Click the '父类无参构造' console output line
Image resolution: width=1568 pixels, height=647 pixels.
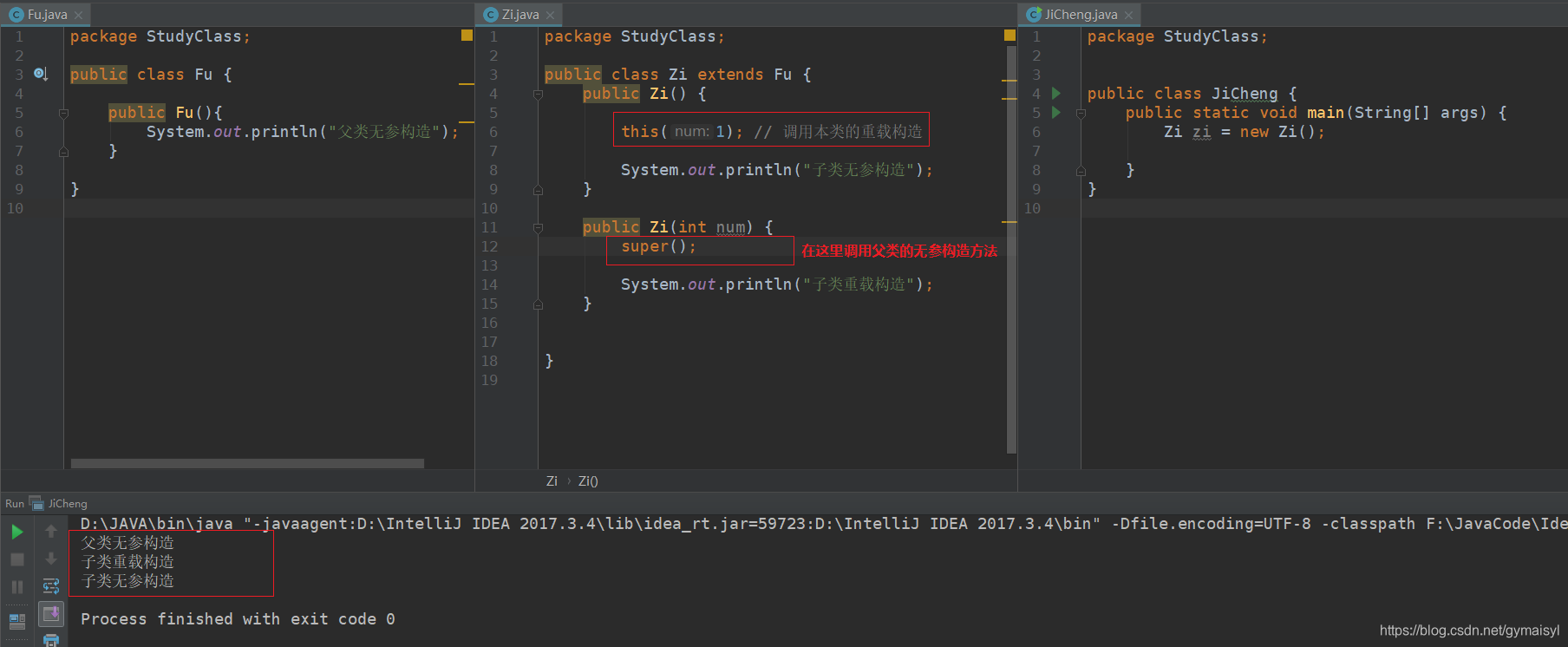[127, 543]
